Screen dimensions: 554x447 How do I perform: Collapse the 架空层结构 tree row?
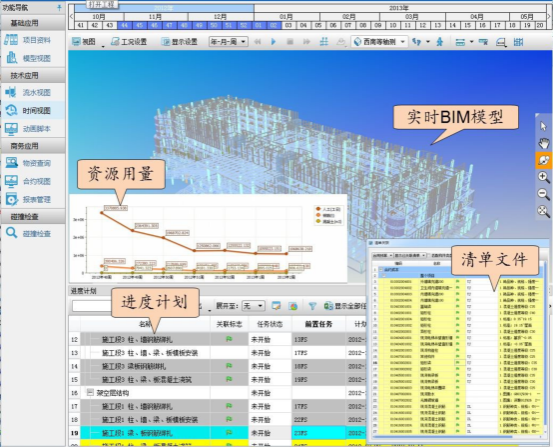[x=90, y=393]
